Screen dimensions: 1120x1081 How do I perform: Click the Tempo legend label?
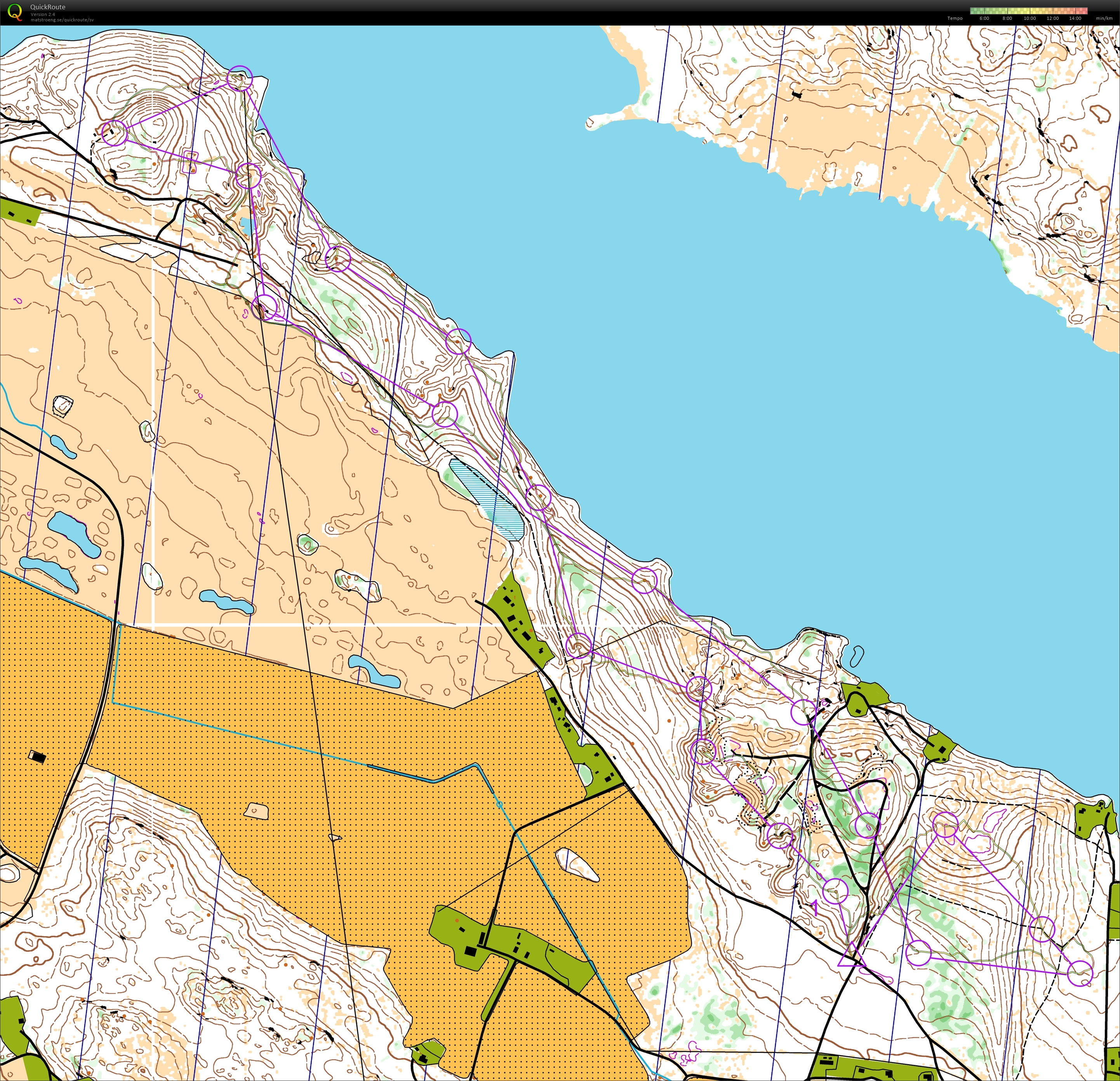pyautogui.click(x=955, y=18)
